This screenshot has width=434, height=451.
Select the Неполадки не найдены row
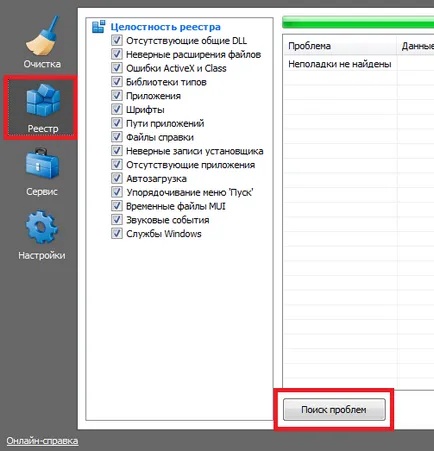[359, 64]
